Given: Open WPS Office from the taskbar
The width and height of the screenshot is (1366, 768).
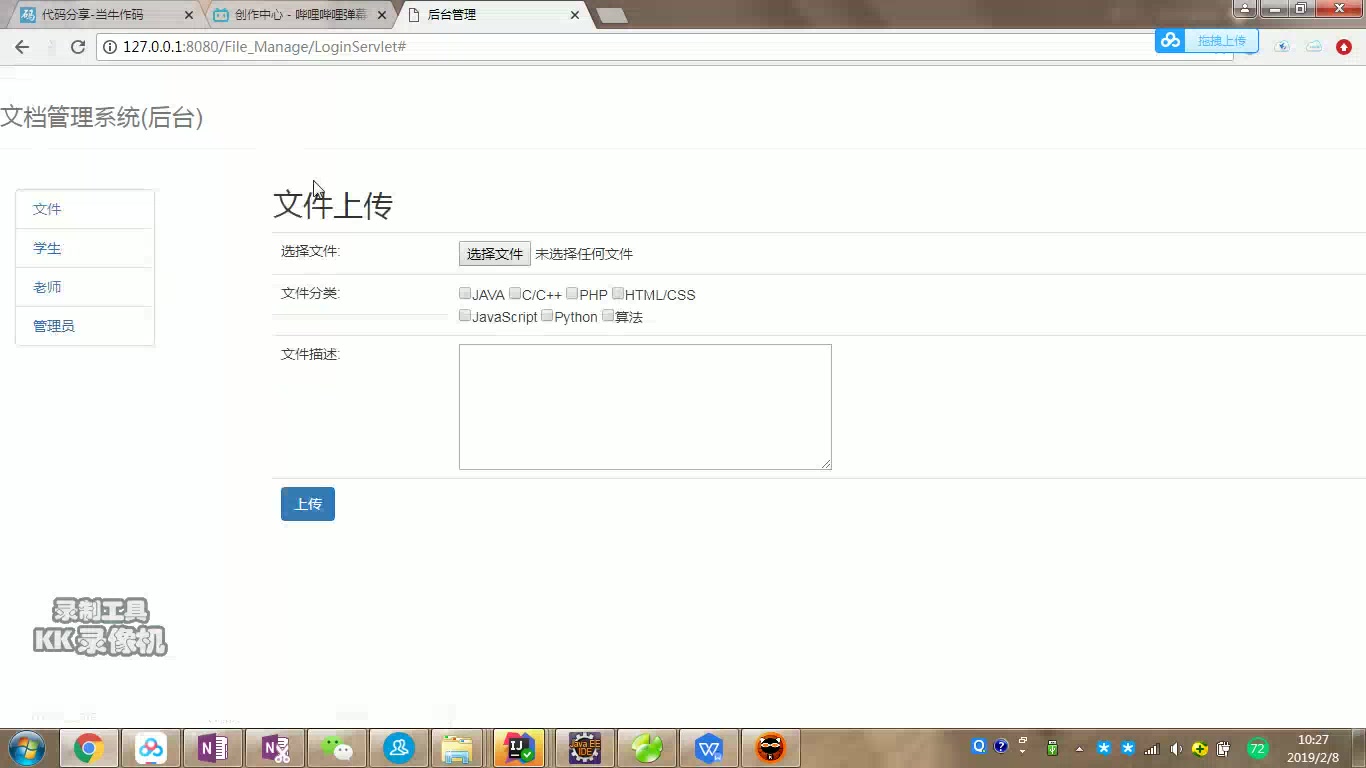Looking at the screenshot, I should (709, 747).
